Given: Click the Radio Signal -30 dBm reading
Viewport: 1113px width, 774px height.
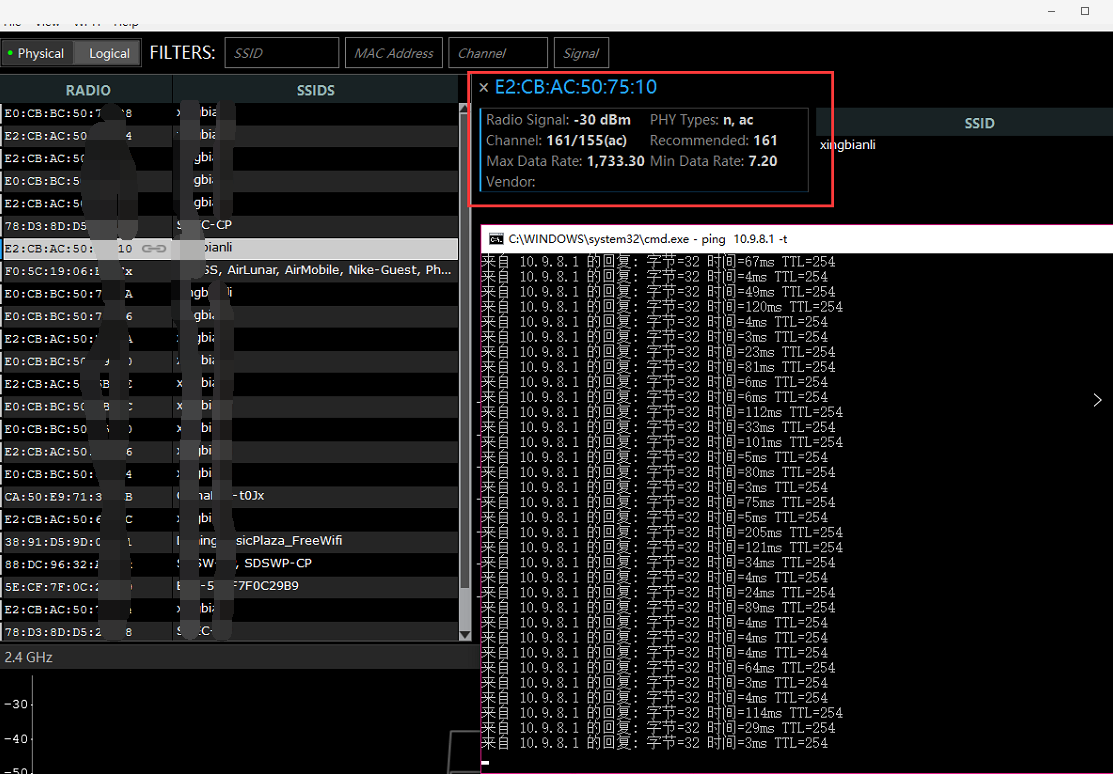Looking at the screenshot, I should click(600, 119).
